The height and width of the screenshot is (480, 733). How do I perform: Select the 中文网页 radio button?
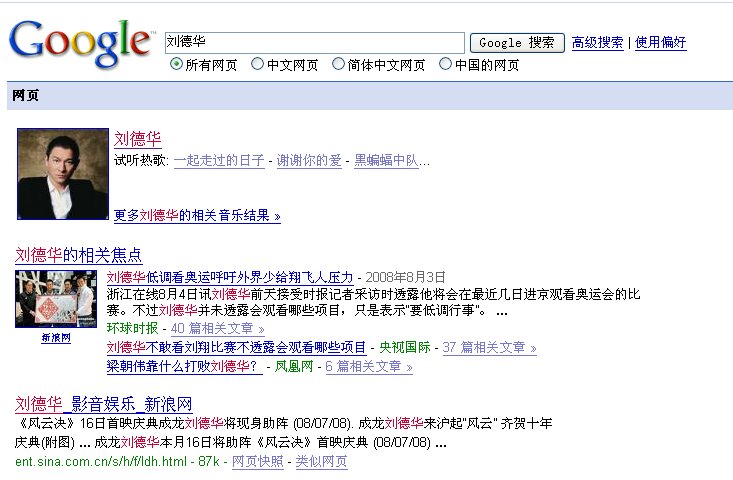click(x=257, y=64)
